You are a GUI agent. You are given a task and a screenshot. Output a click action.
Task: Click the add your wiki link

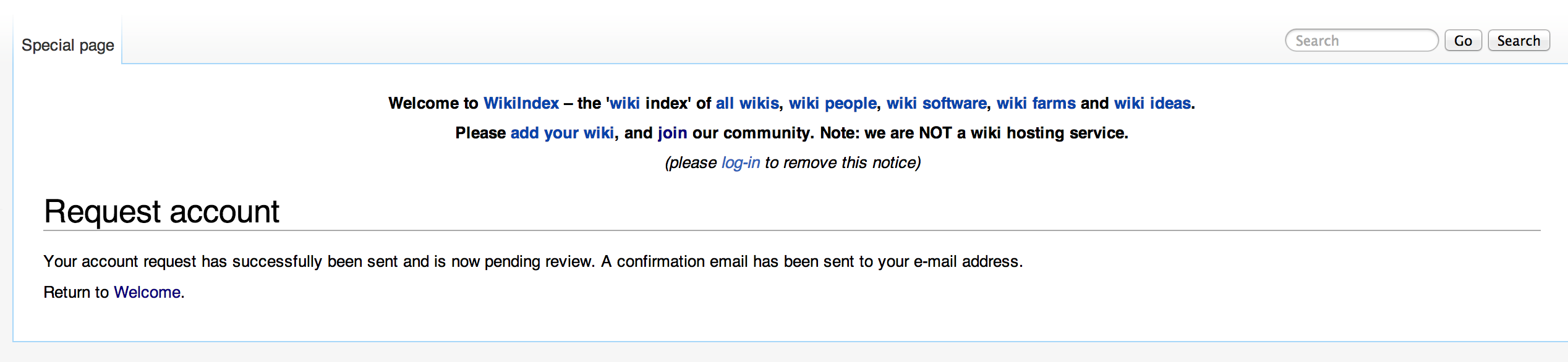point(562,133)
